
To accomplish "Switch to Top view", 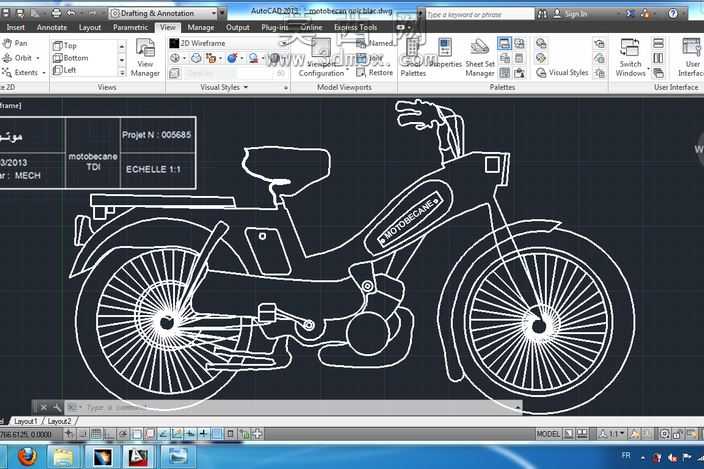I will point(65,45).
